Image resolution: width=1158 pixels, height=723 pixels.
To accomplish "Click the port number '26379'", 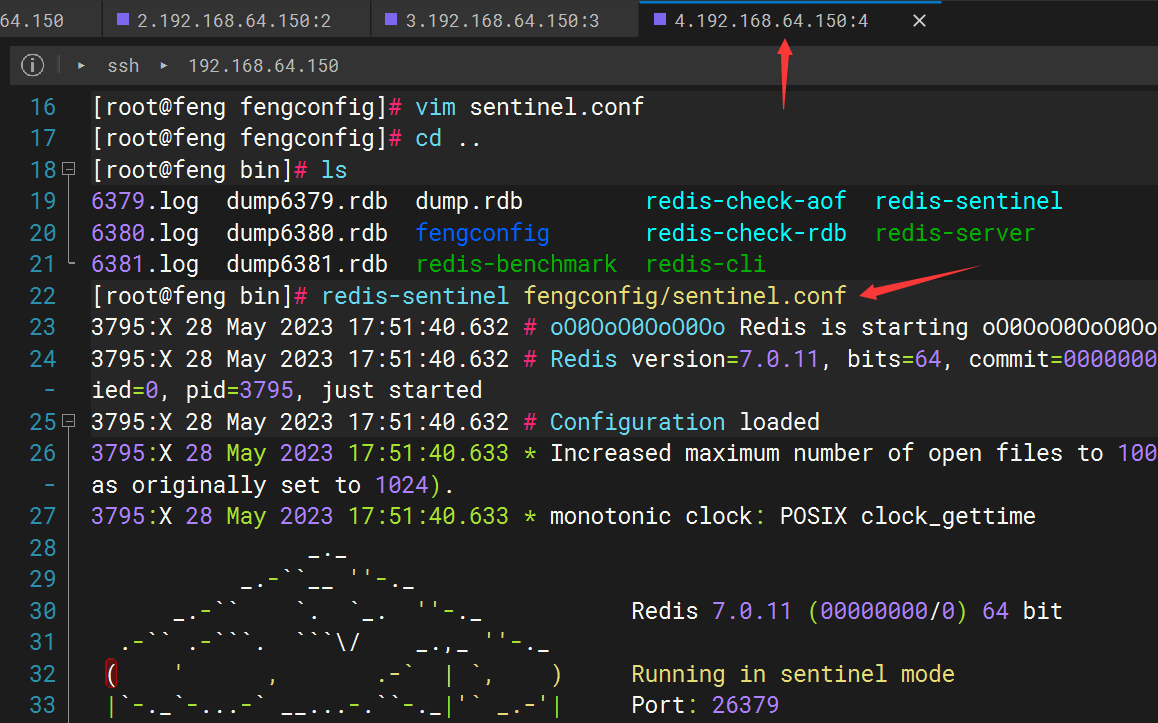I will 746,705.
